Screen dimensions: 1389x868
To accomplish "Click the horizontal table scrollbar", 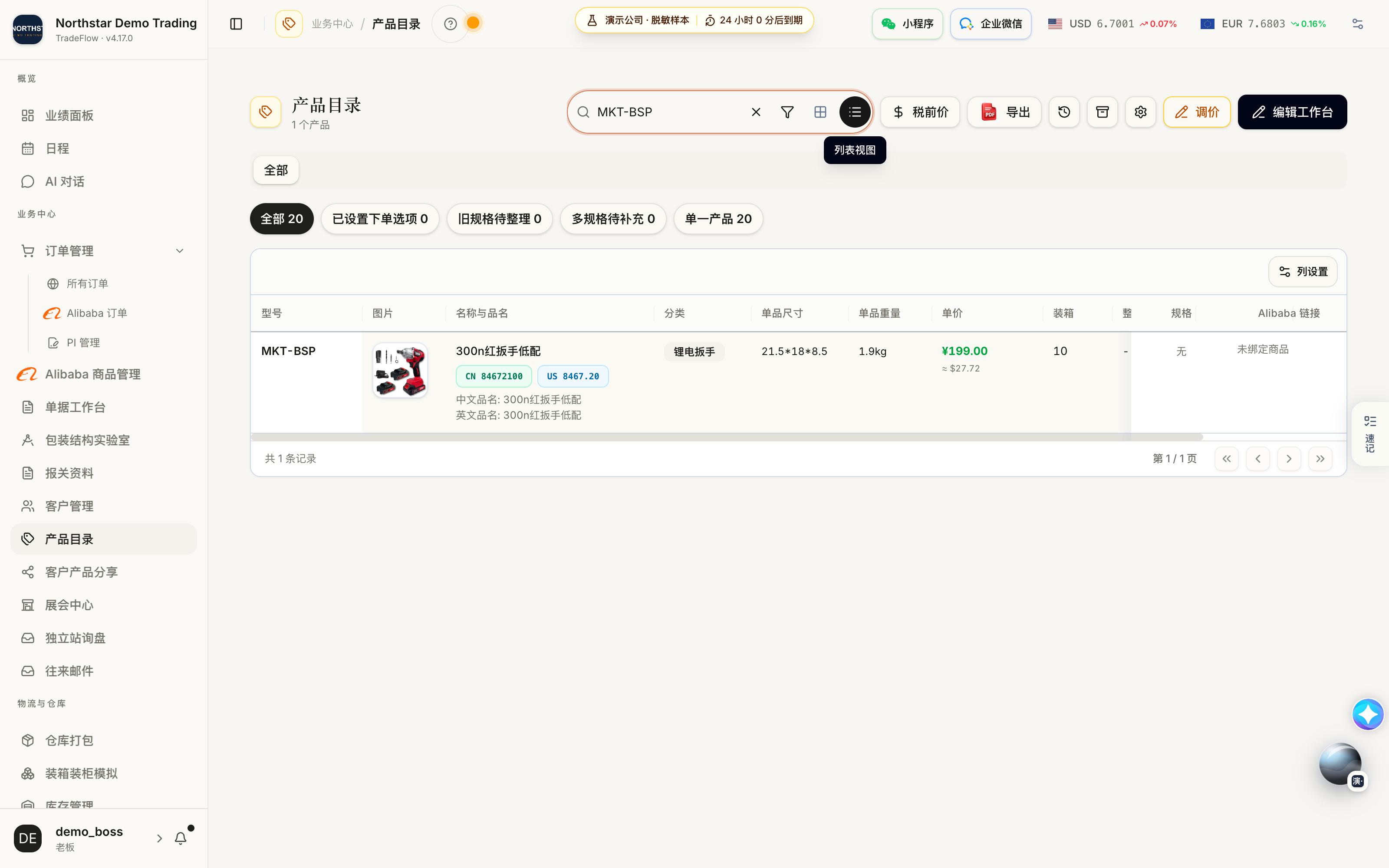I will (x=727, y=437).
